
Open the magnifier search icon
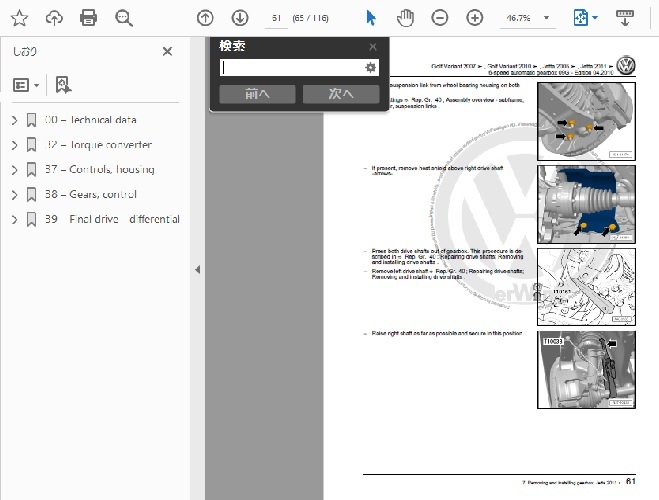124,18
